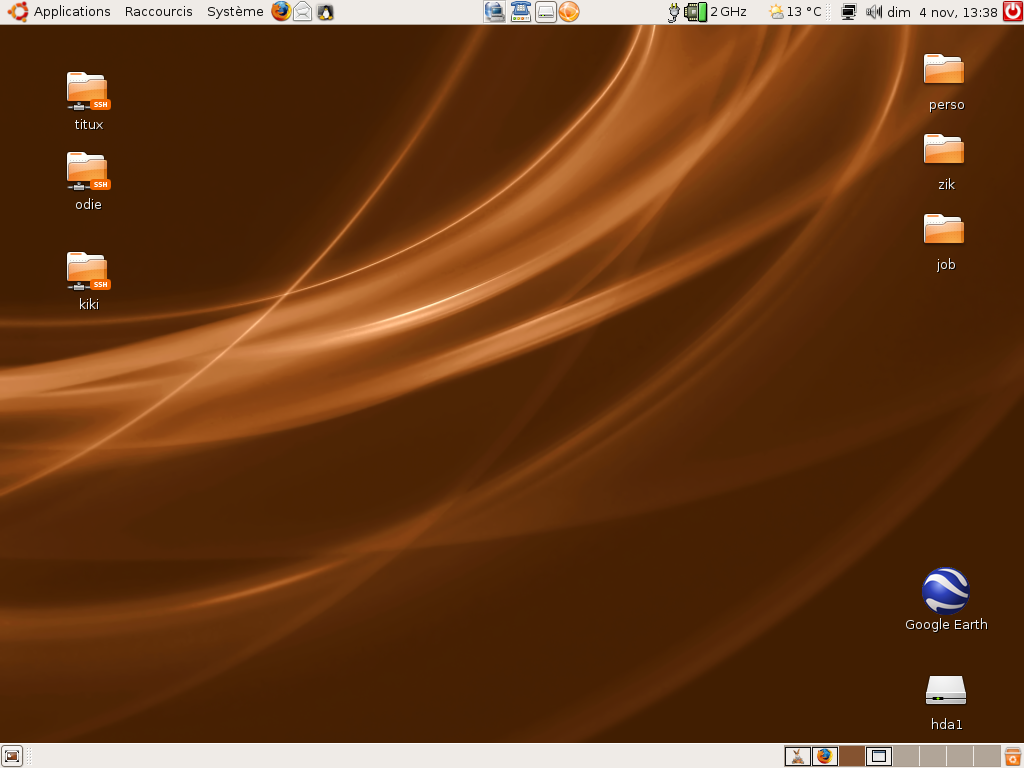Click the orange globe launcher icon
The height and width of the screenshot is (768, 1024).
[569, 12]
